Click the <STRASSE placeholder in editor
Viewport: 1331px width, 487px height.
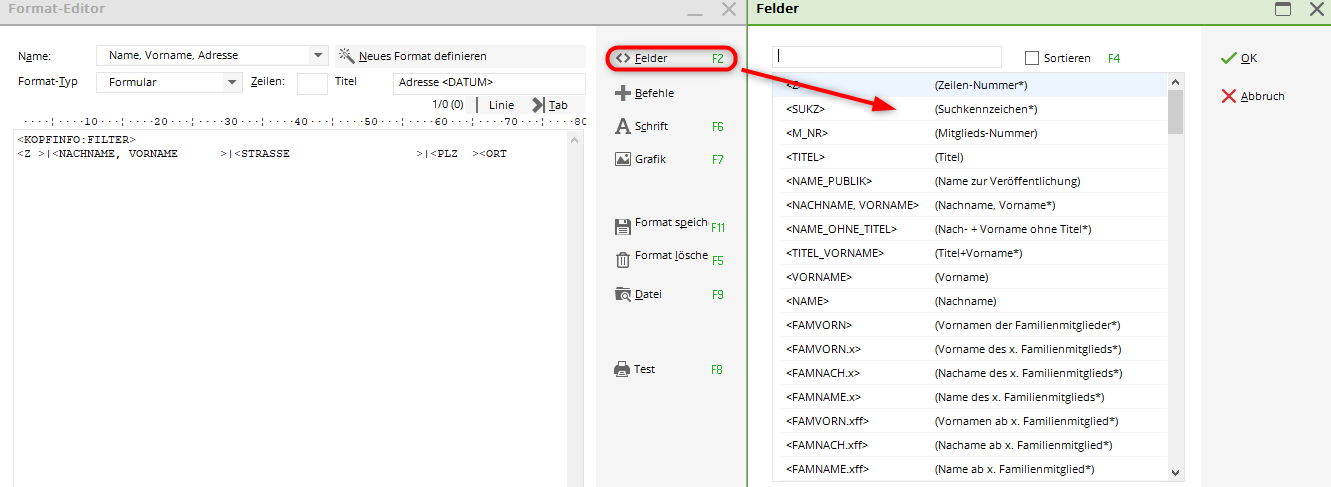click(261, 154)
